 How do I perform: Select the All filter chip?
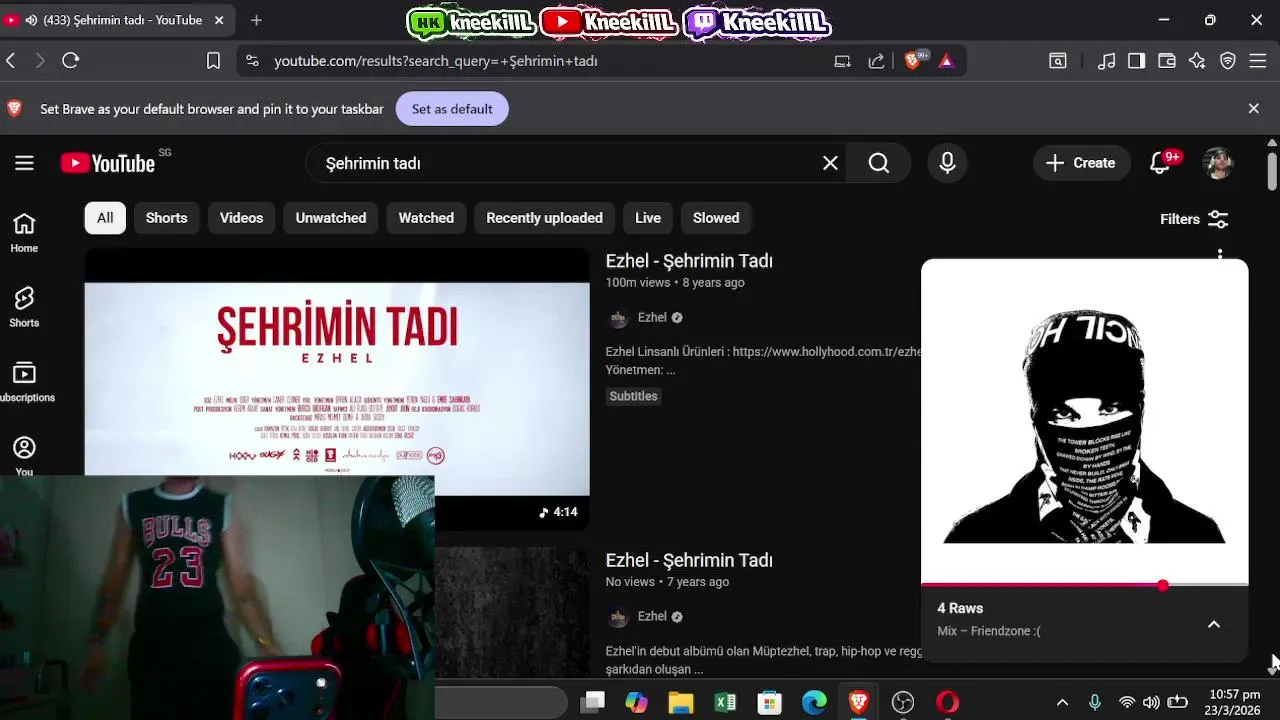pos(105,218)
